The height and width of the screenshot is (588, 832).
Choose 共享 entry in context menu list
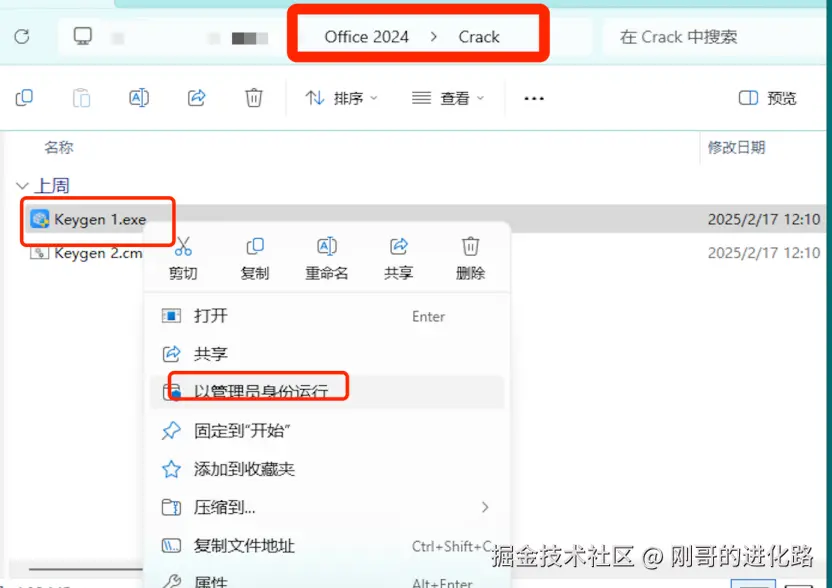[327, 353]
